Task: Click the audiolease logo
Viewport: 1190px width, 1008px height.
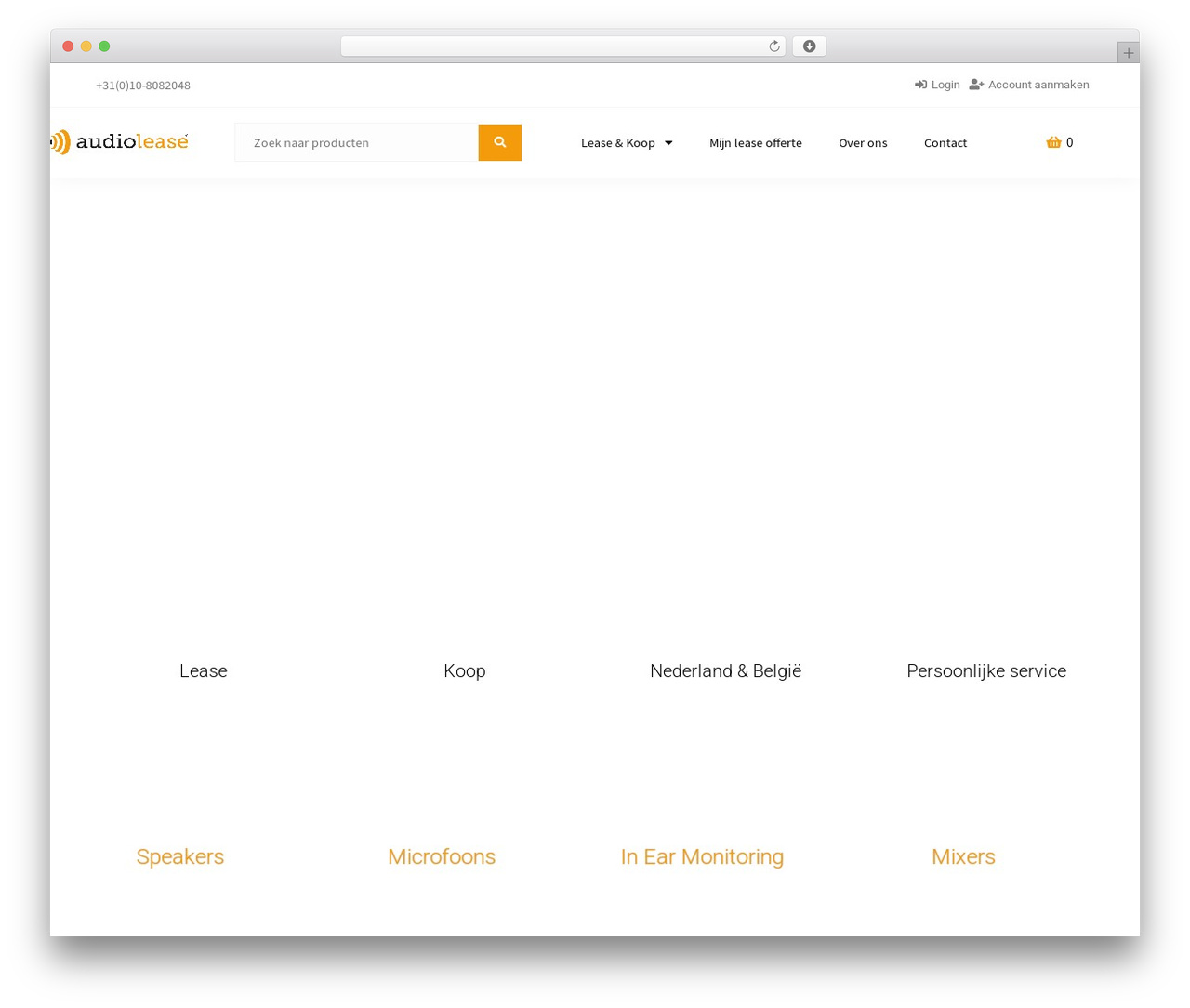Action: [x=120, y=142]
